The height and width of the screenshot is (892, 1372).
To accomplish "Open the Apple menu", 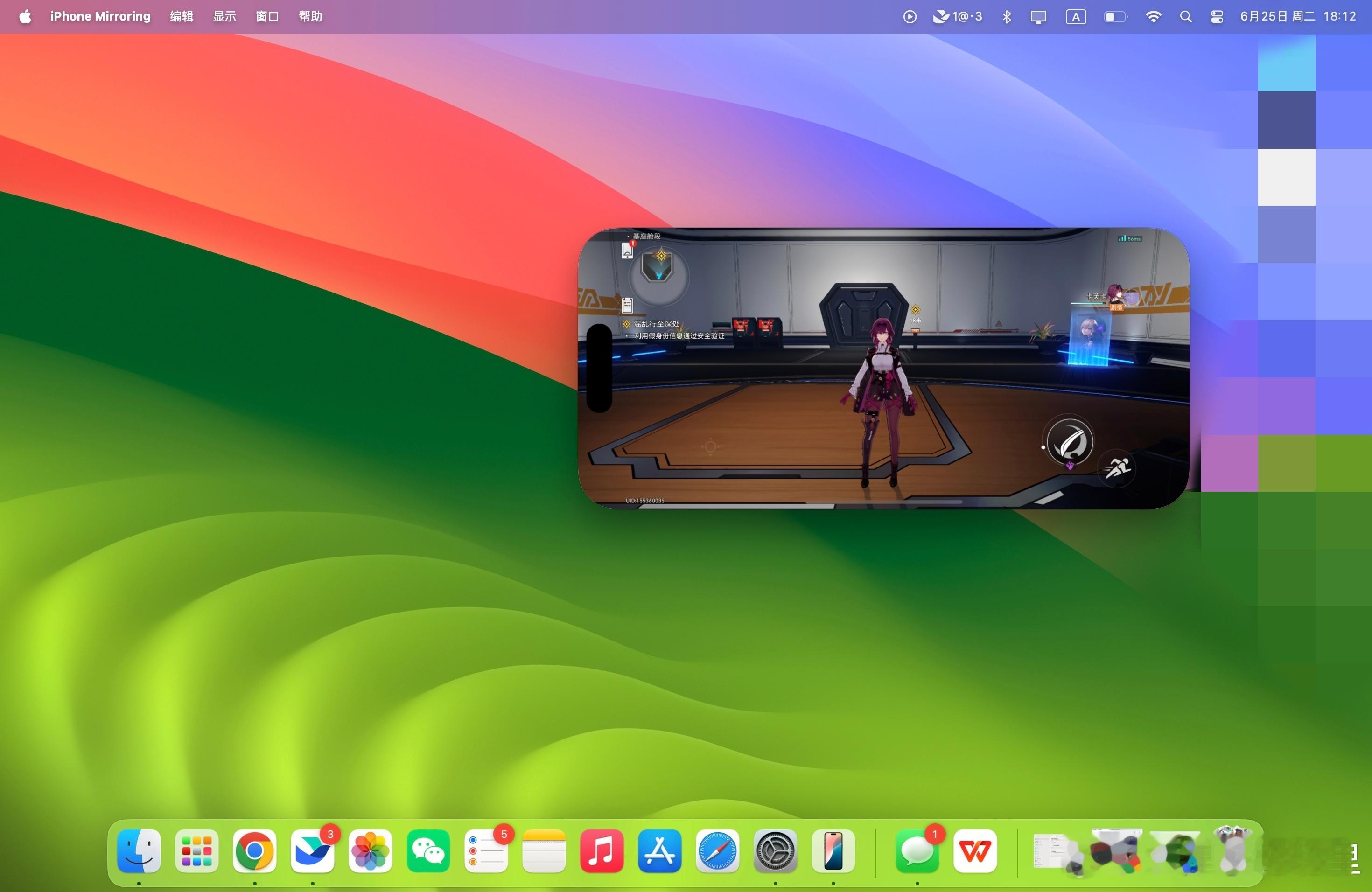I will click(25, 16).
